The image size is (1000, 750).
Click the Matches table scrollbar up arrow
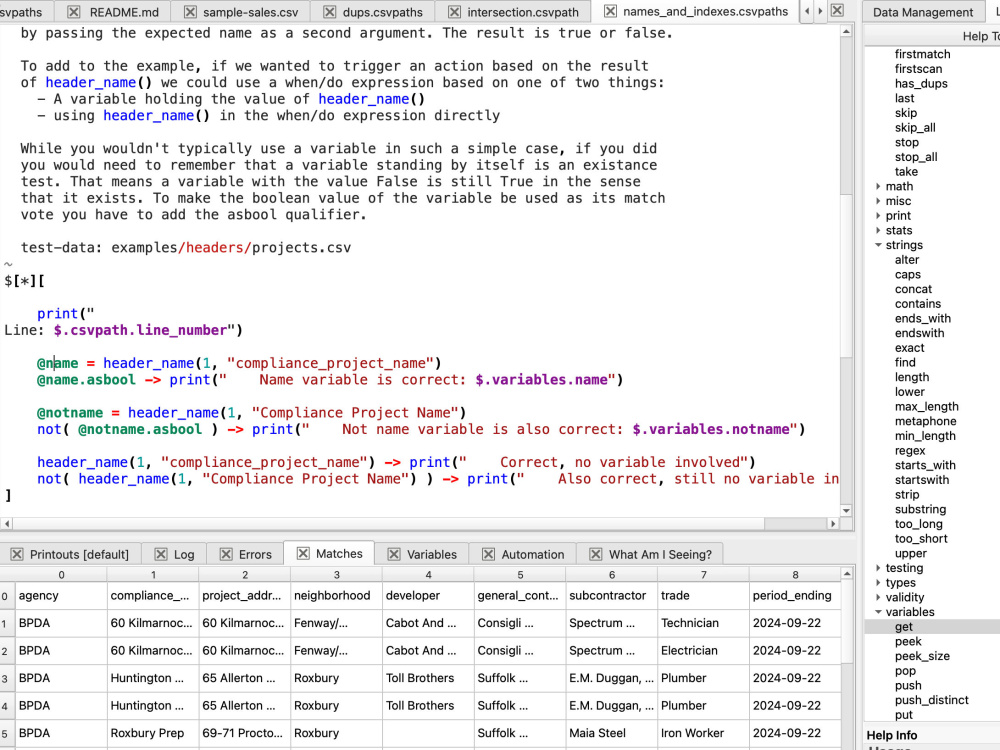click(847, 574)
